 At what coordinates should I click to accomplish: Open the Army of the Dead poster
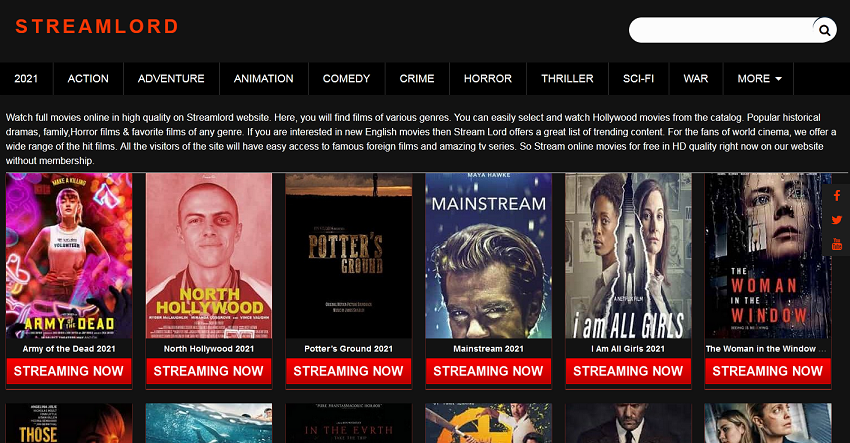point(69,255)
